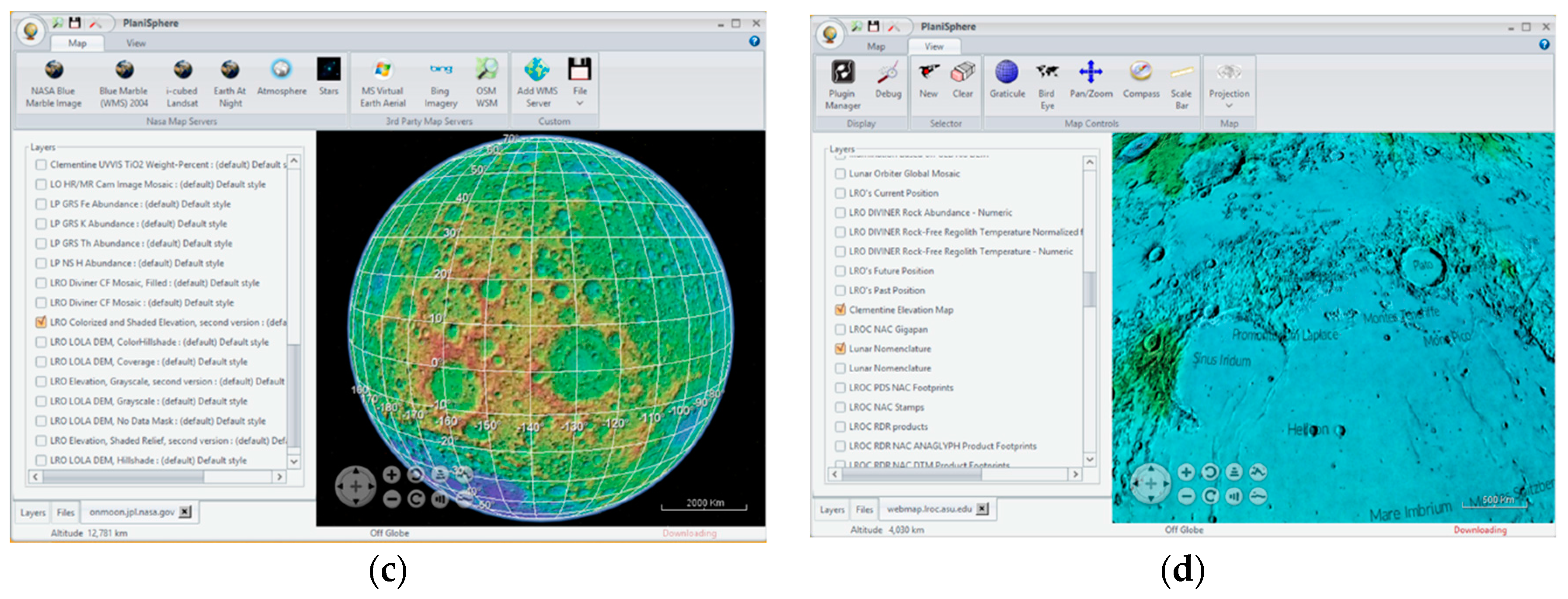Image resolution: width=1568 pixels, height=599 pixels.
Task: Click LRO LOLA DEM, Coverage layer name
Action: 149,362
